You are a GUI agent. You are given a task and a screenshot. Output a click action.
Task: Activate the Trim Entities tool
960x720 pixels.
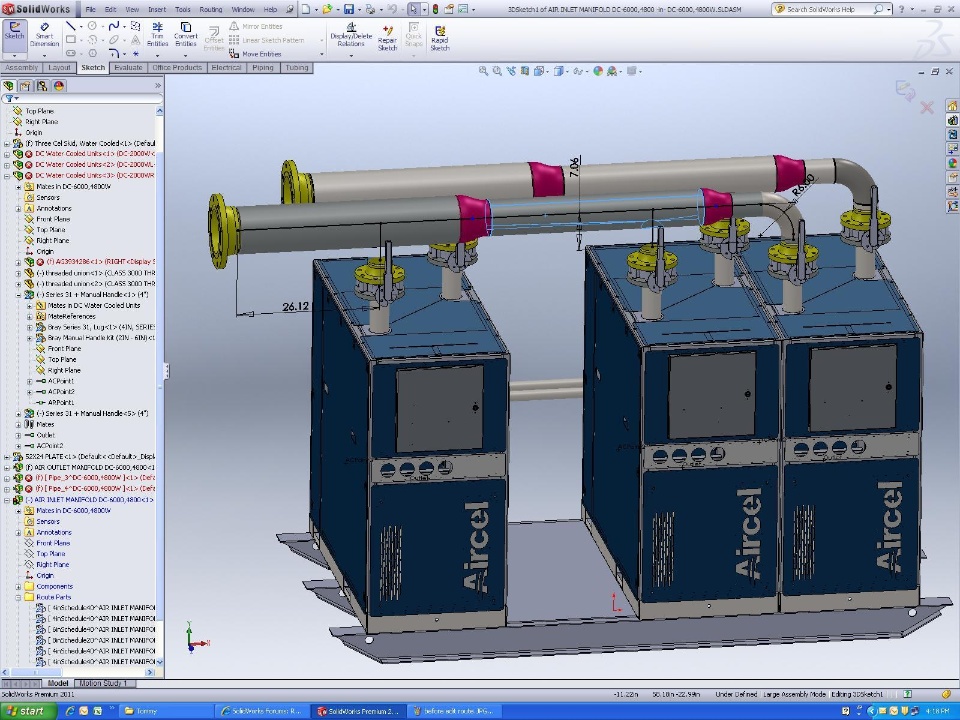tap(157, 34)
